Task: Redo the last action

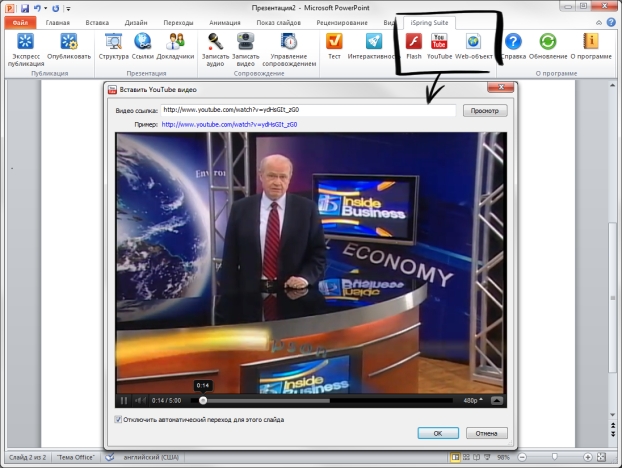Action: pos(56,8)
